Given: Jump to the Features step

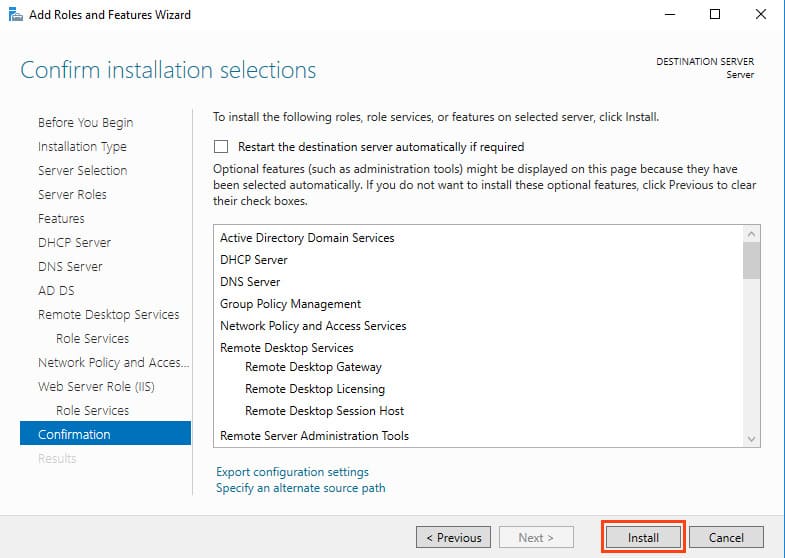Looking at the screenshot, I should (61, 218).
